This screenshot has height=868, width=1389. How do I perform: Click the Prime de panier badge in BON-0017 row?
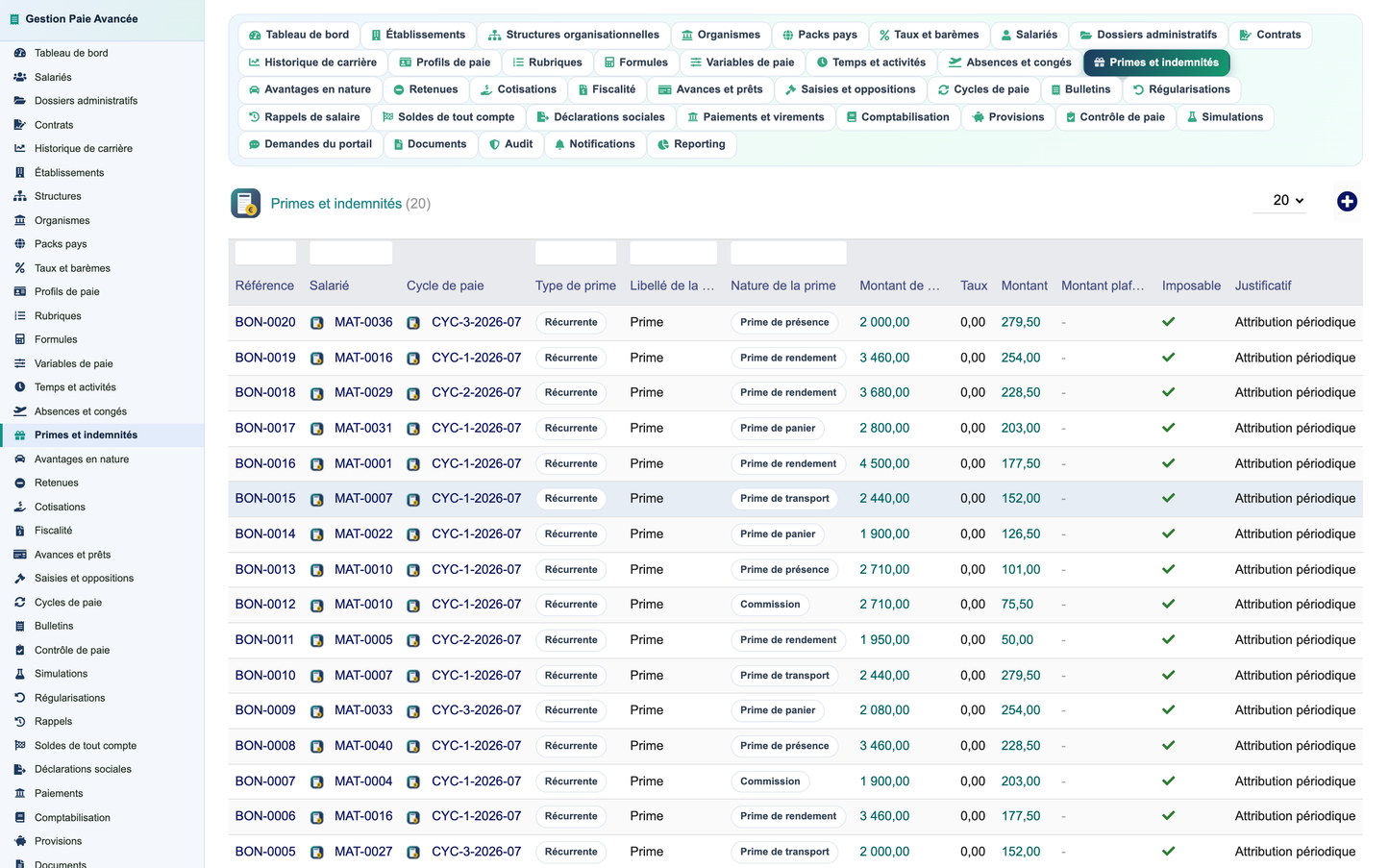coord(778,429)
